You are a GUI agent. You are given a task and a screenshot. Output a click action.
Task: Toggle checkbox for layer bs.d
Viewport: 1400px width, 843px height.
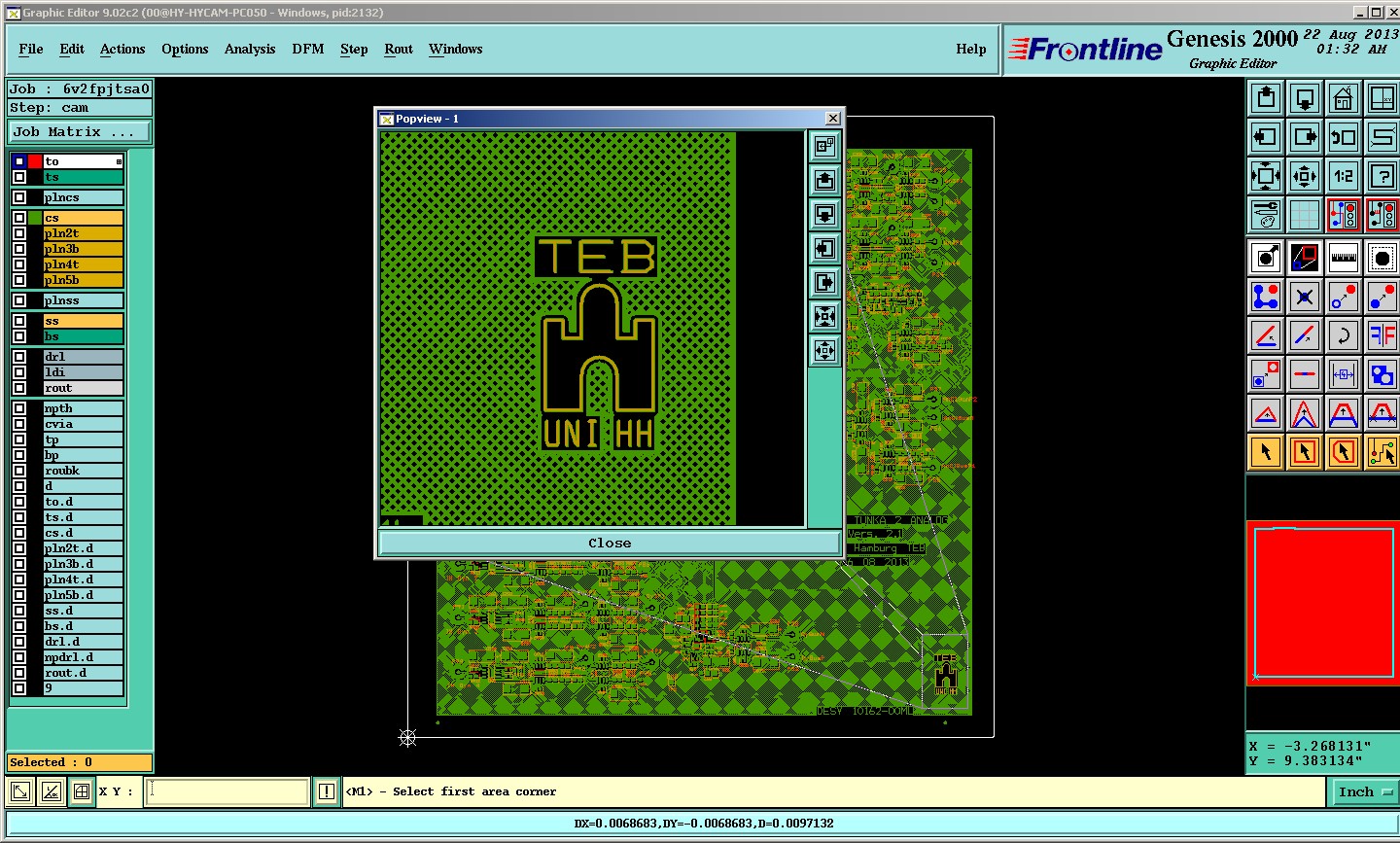point(19,626)
